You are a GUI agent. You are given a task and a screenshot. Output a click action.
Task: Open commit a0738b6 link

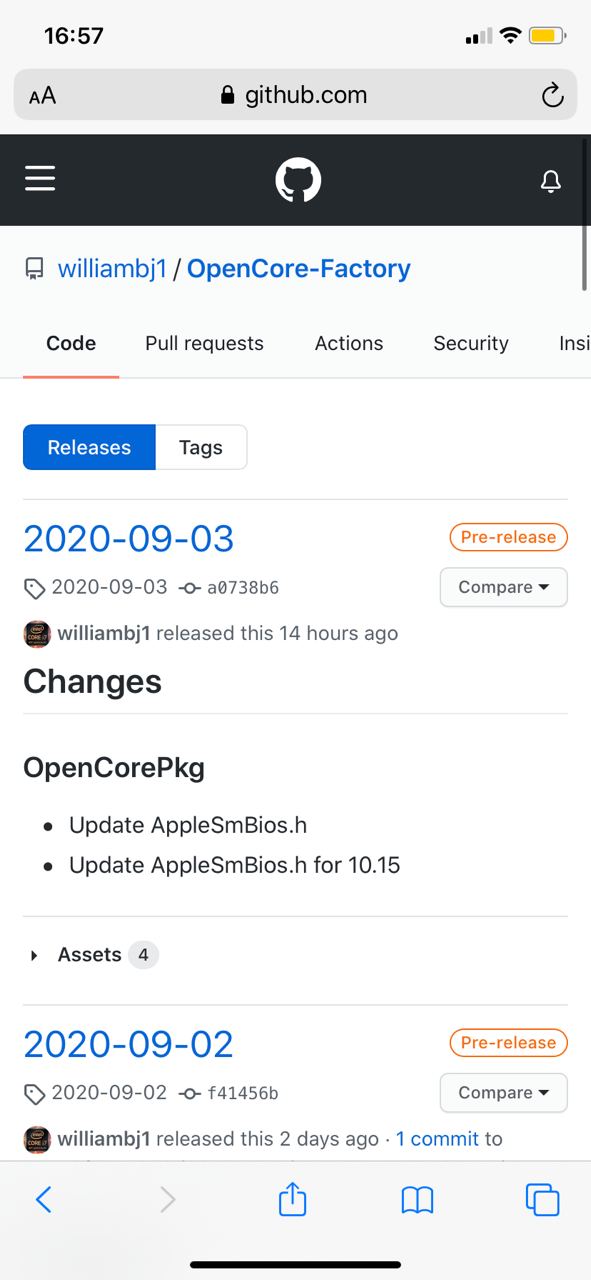pos(242,588)
